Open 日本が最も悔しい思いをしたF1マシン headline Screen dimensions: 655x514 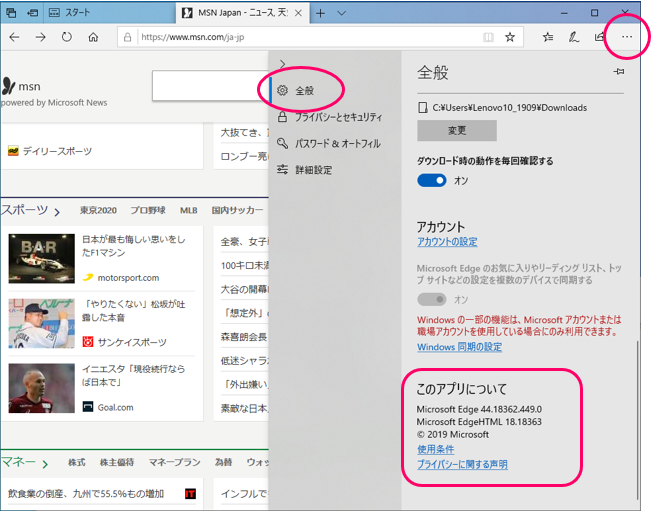tap(133, 246)
